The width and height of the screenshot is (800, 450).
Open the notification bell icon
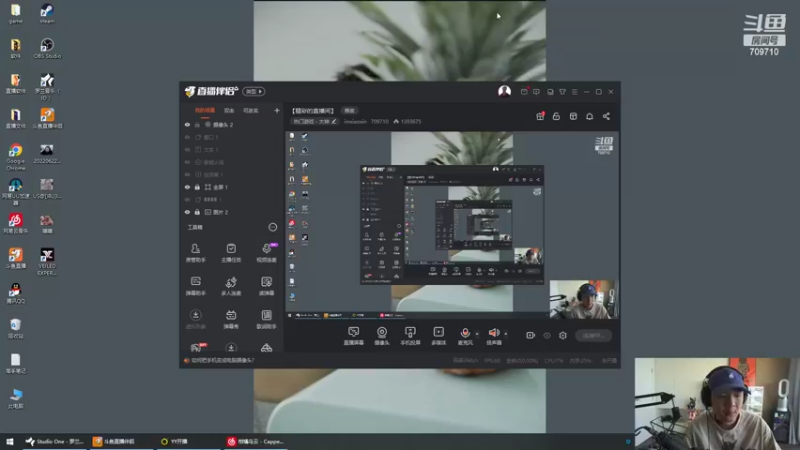pyautogui.click(x=589, y=116)
